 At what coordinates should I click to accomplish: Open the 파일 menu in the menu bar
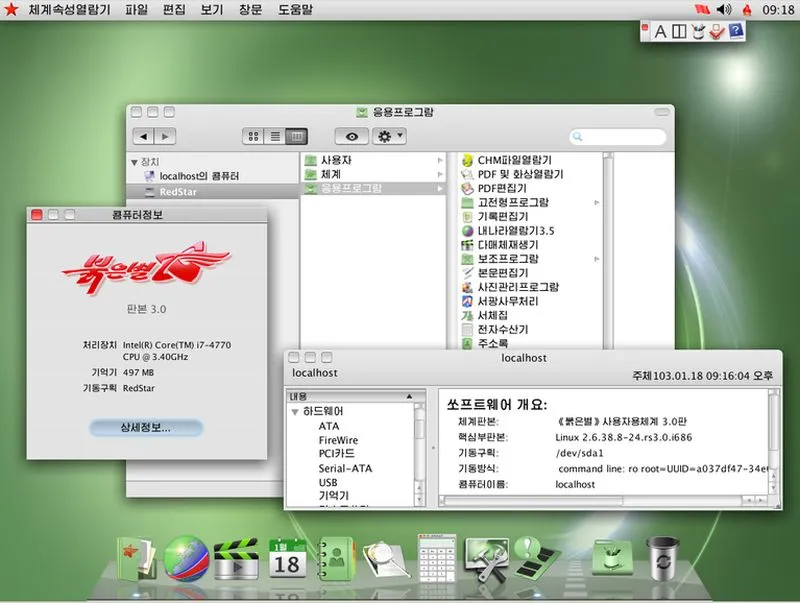pos(135,11)
